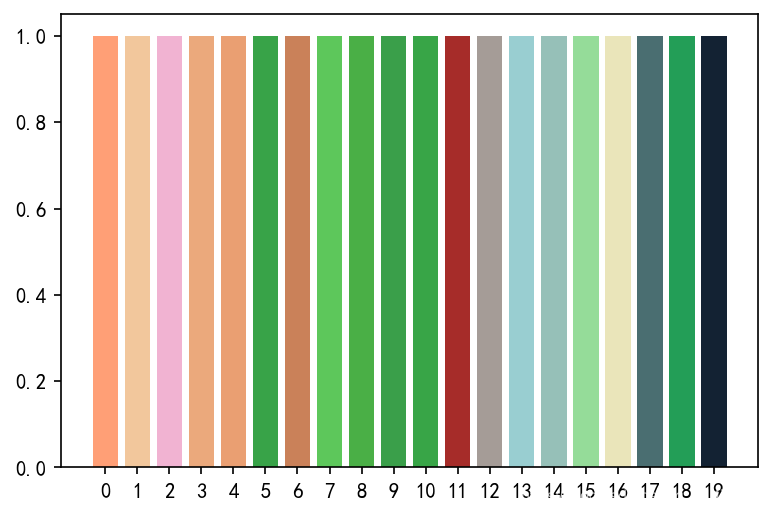Viewport: 773px width, 515px height.
Task: Click the y-axis tick label 0.0
Action: click(x=31, y=468)
